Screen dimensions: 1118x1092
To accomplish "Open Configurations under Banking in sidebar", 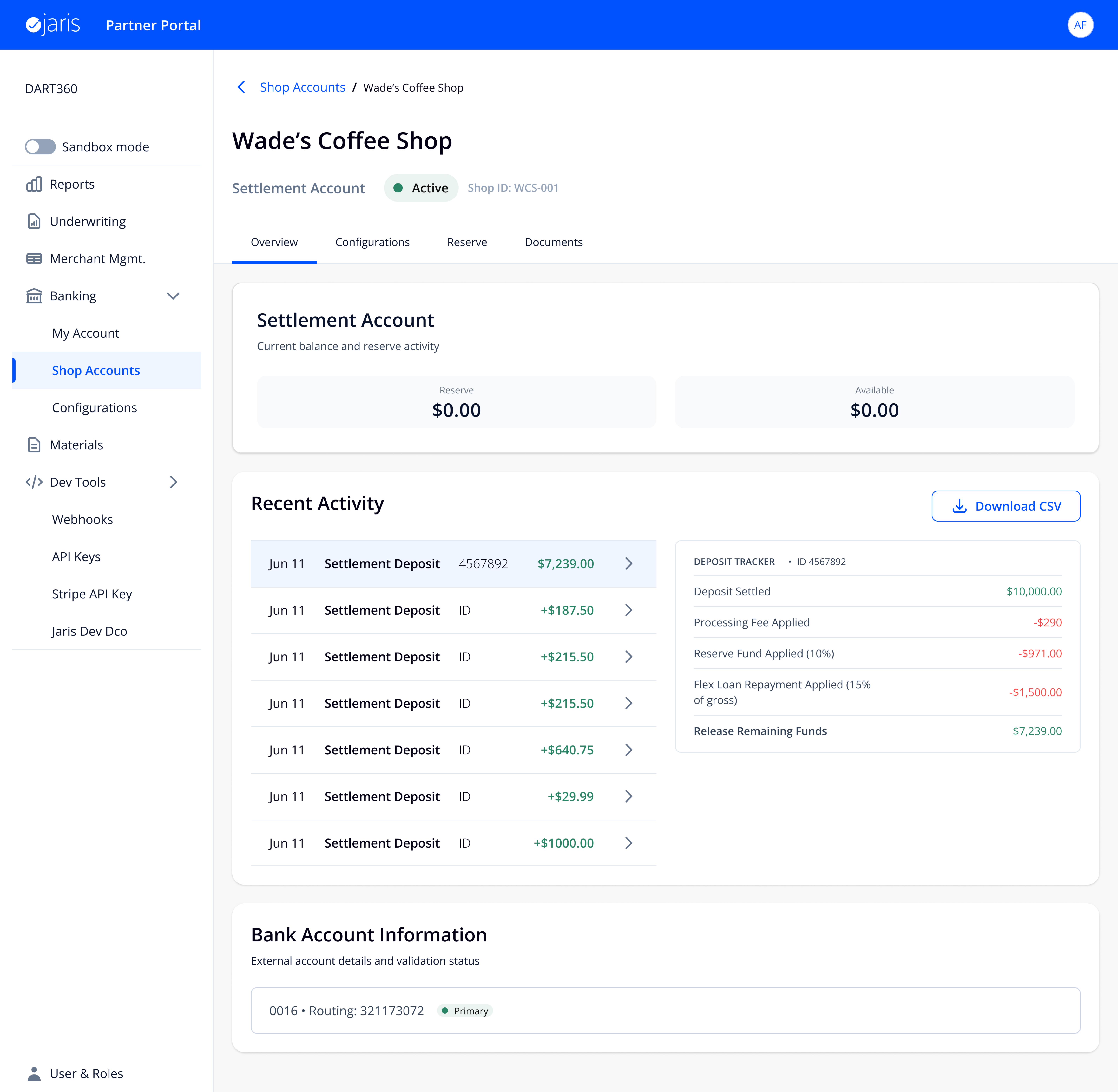I will tap(107, 408).
